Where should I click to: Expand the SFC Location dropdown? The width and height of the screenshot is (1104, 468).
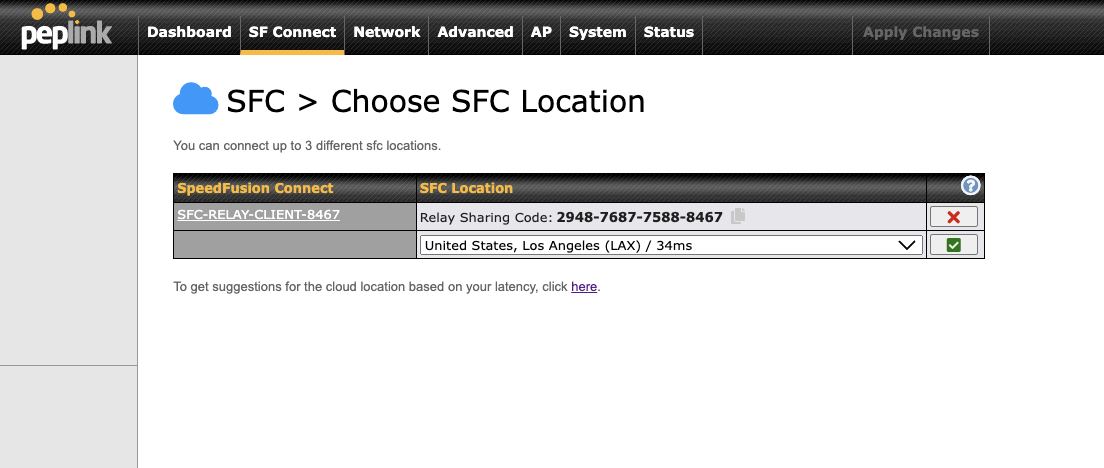(670, 245)
